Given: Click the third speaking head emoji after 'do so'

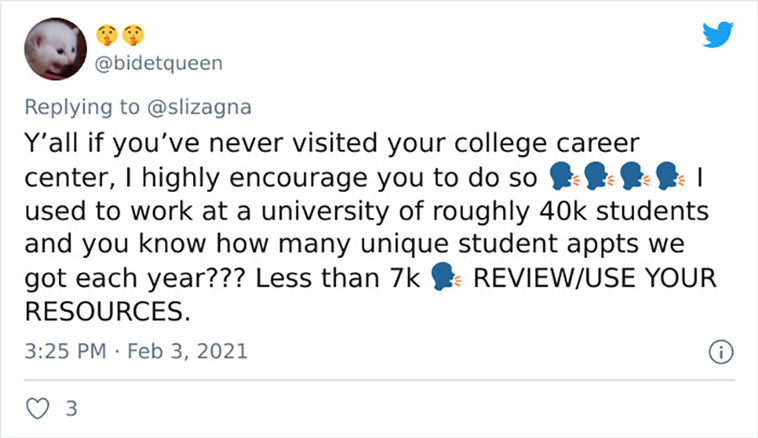Looking at the screenshot, I should coord(635,176).
